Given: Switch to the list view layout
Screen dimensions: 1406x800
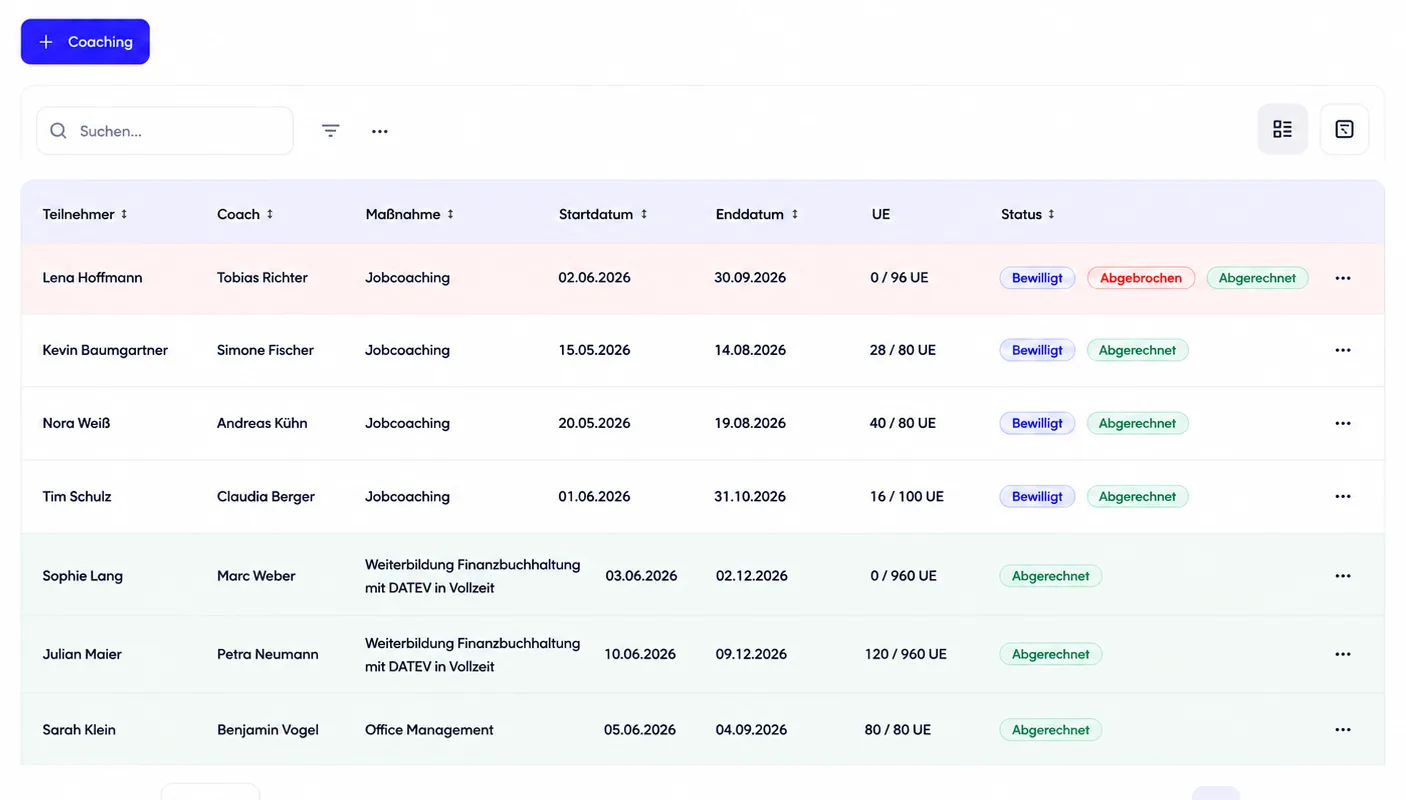Looking at the screenshot, I should click(x=1283, y=129).
